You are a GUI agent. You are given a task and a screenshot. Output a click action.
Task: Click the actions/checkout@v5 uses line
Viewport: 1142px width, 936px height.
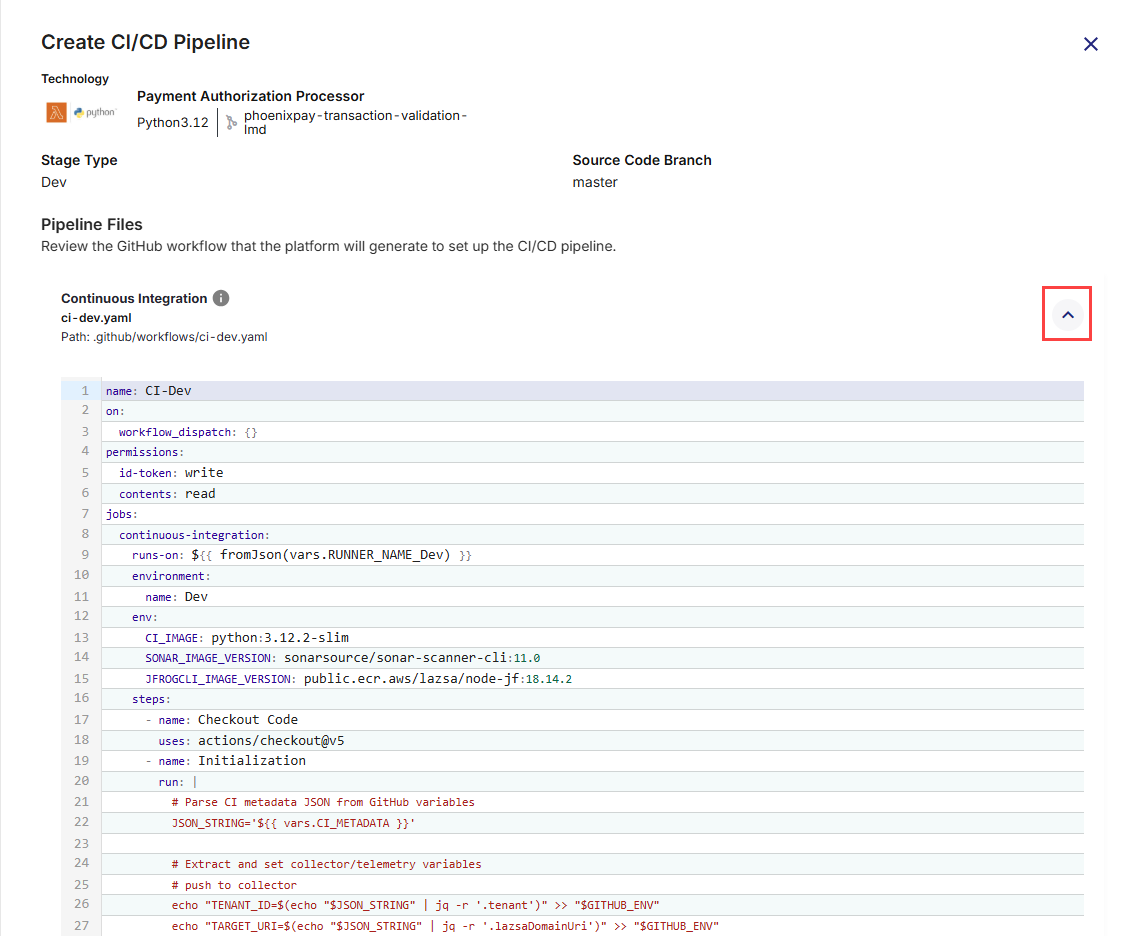[x=251, y=741]
